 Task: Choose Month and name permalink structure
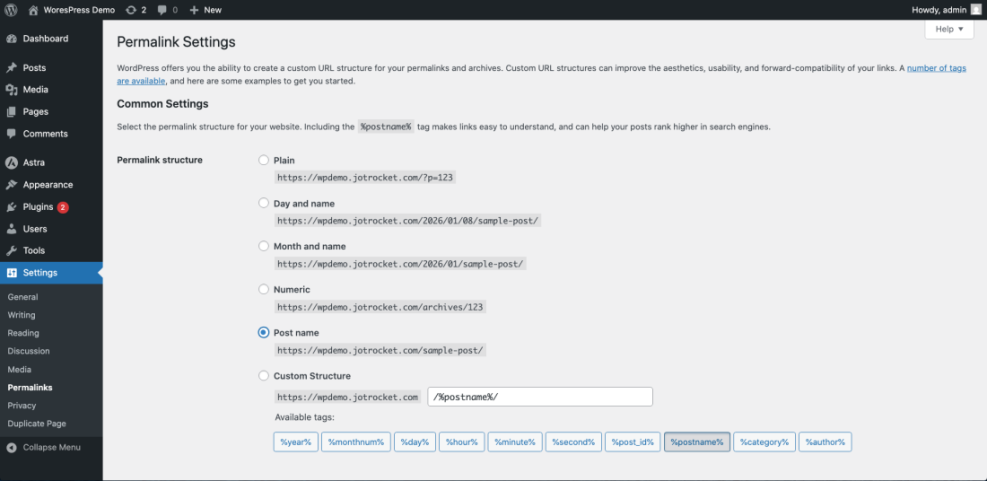264,246
